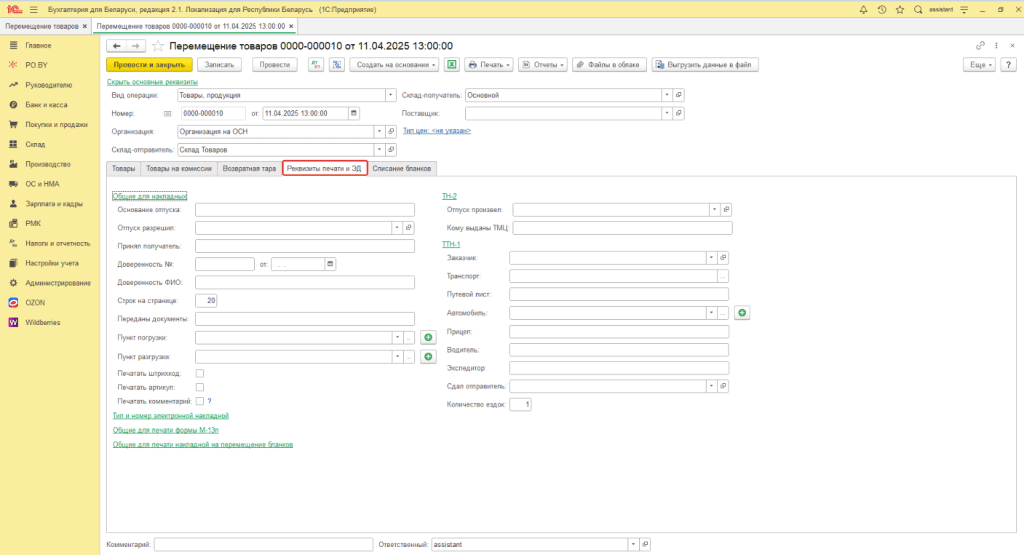
Task: Click Выгрузить данные в файл button
Action: point(705,65)
